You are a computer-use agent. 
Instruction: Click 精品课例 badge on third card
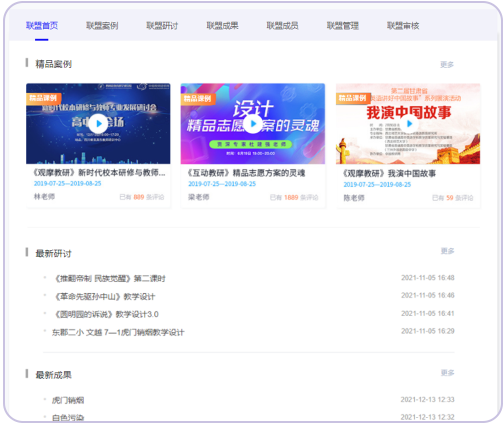(x=353, y=98)
